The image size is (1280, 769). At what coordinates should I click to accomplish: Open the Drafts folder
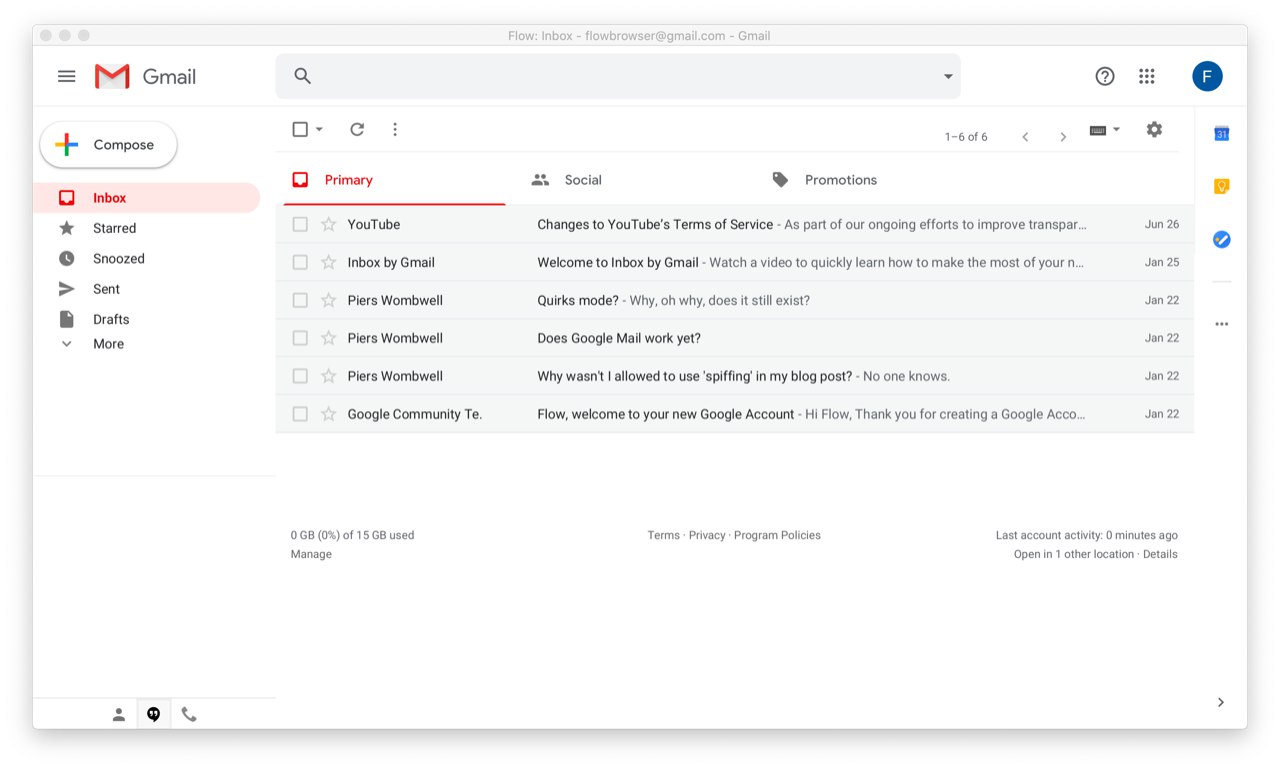[146, 319]
